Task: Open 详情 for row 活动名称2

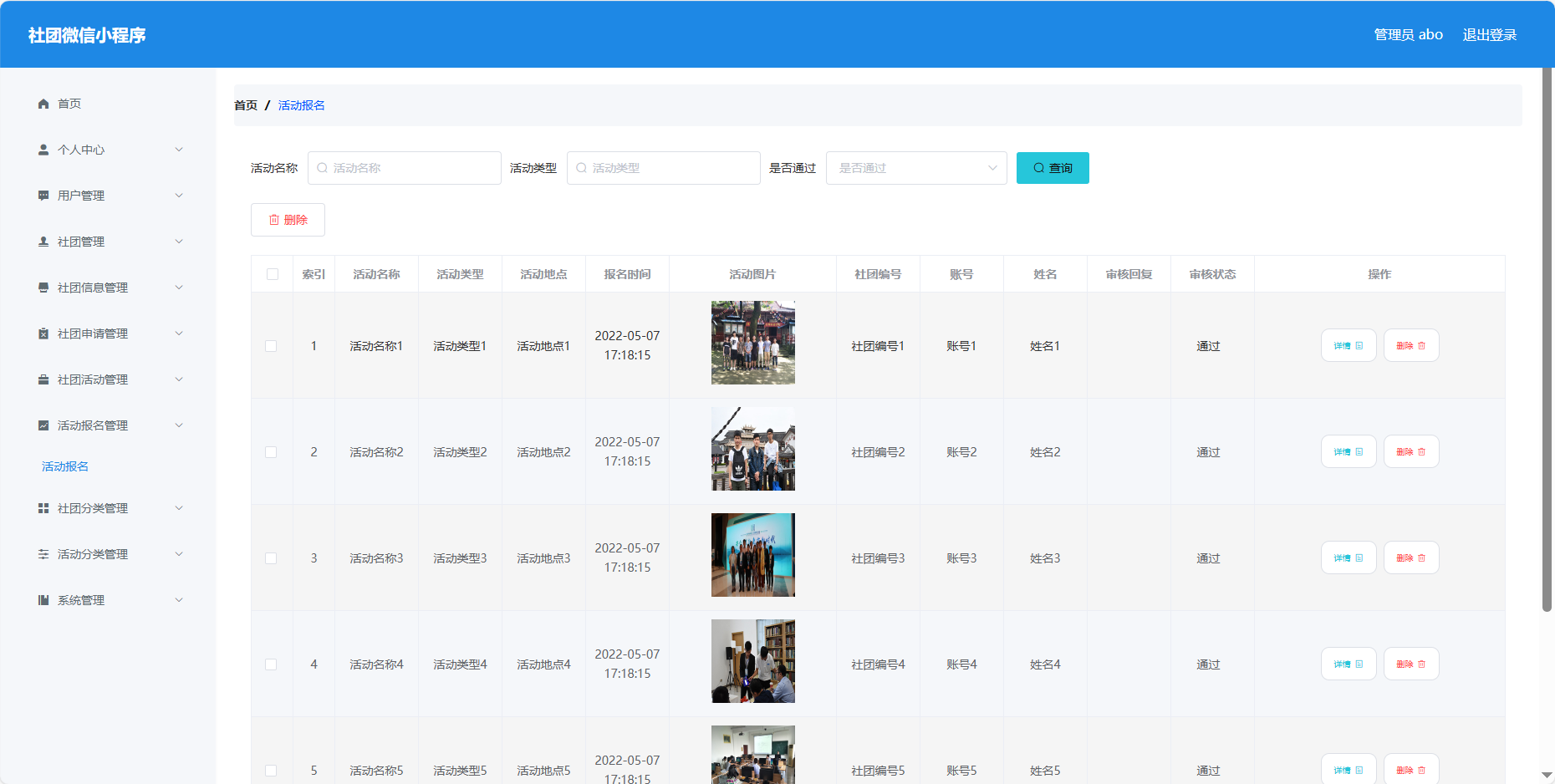Action: click(1349, 451)
